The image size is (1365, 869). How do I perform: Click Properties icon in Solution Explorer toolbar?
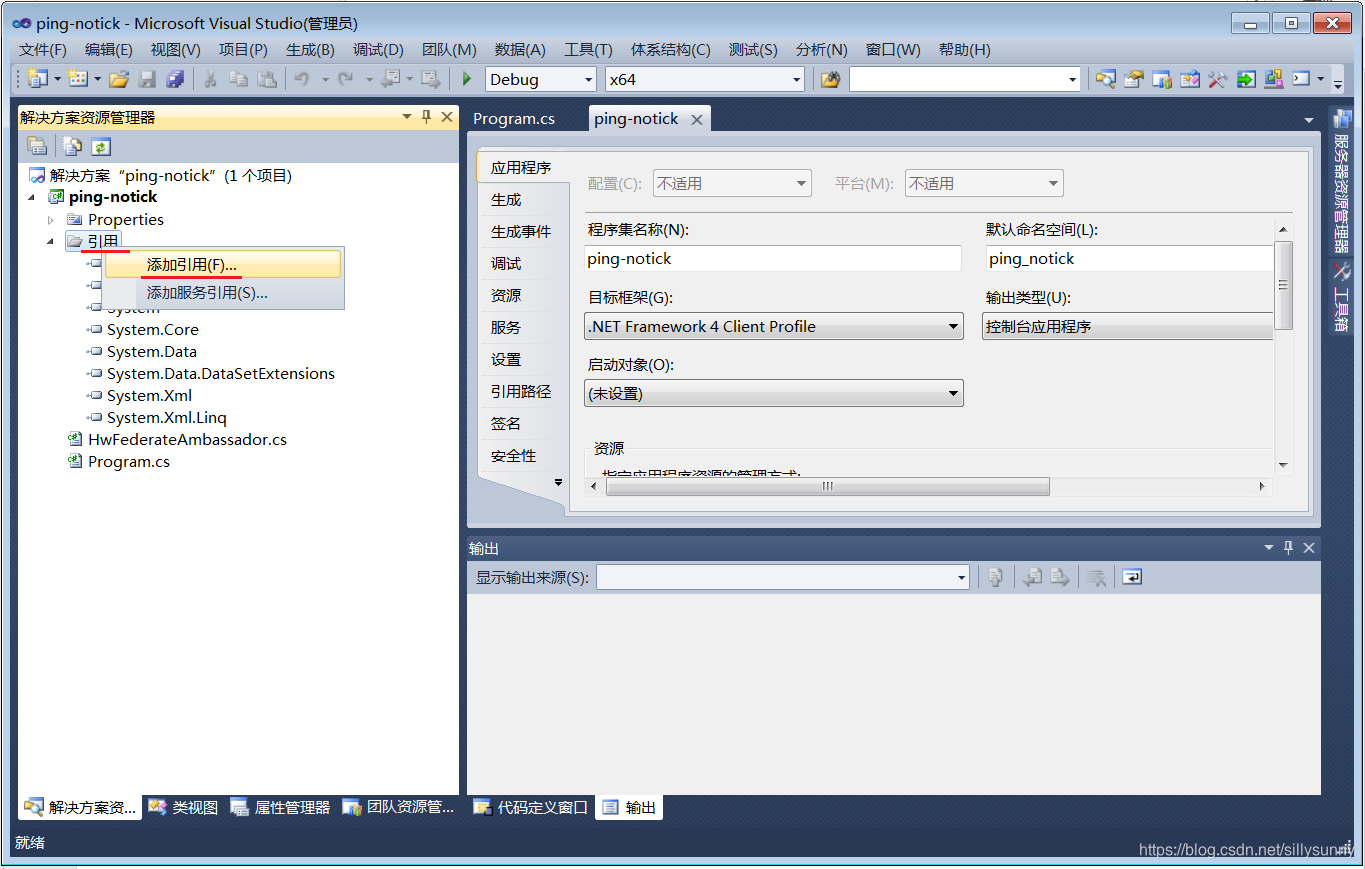(37, 146)
